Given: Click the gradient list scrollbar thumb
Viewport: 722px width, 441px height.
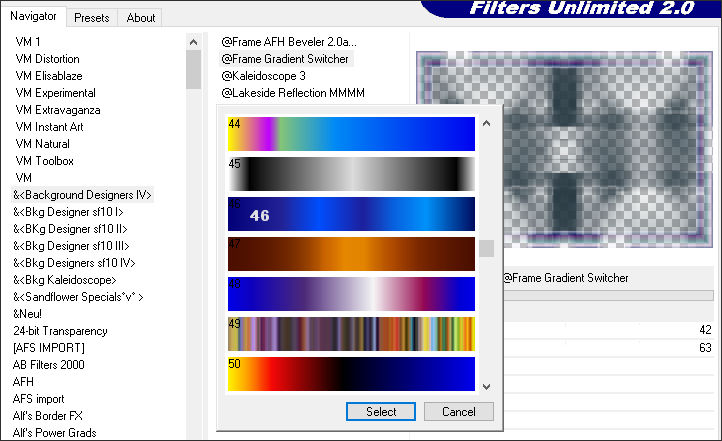Looking at the screenshot, I should 486,249.
